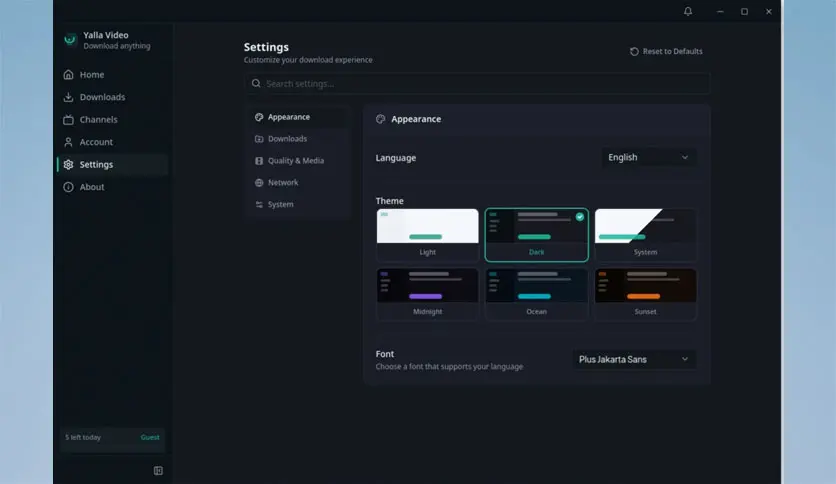This screenshot has width=836, height=484.
Task: Click the green checkmark on Dark theme
Action: coord(580,217)
